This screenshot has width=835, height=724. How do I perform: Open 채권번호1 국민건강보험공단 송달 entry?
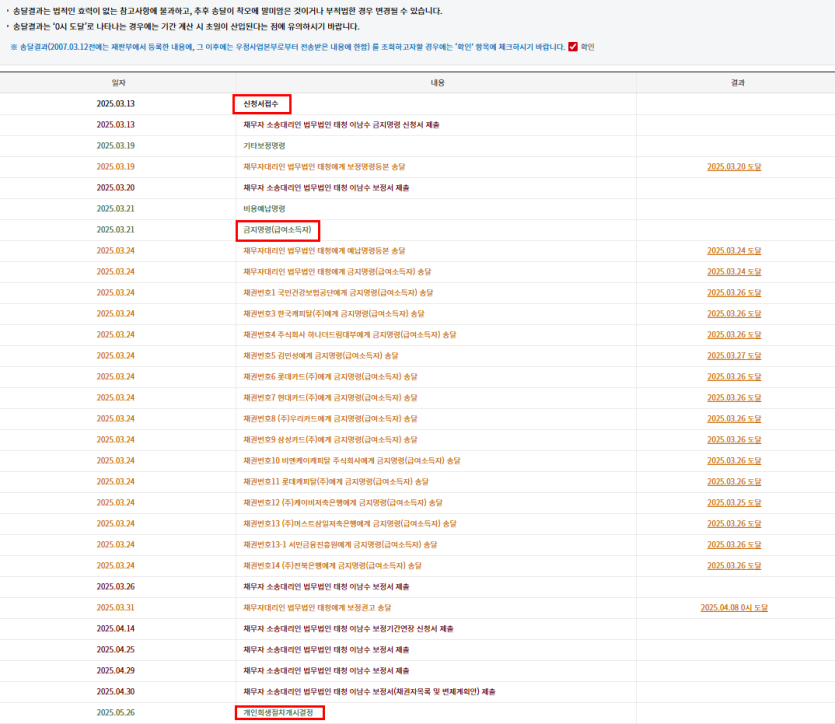click(x=338, y=293)
